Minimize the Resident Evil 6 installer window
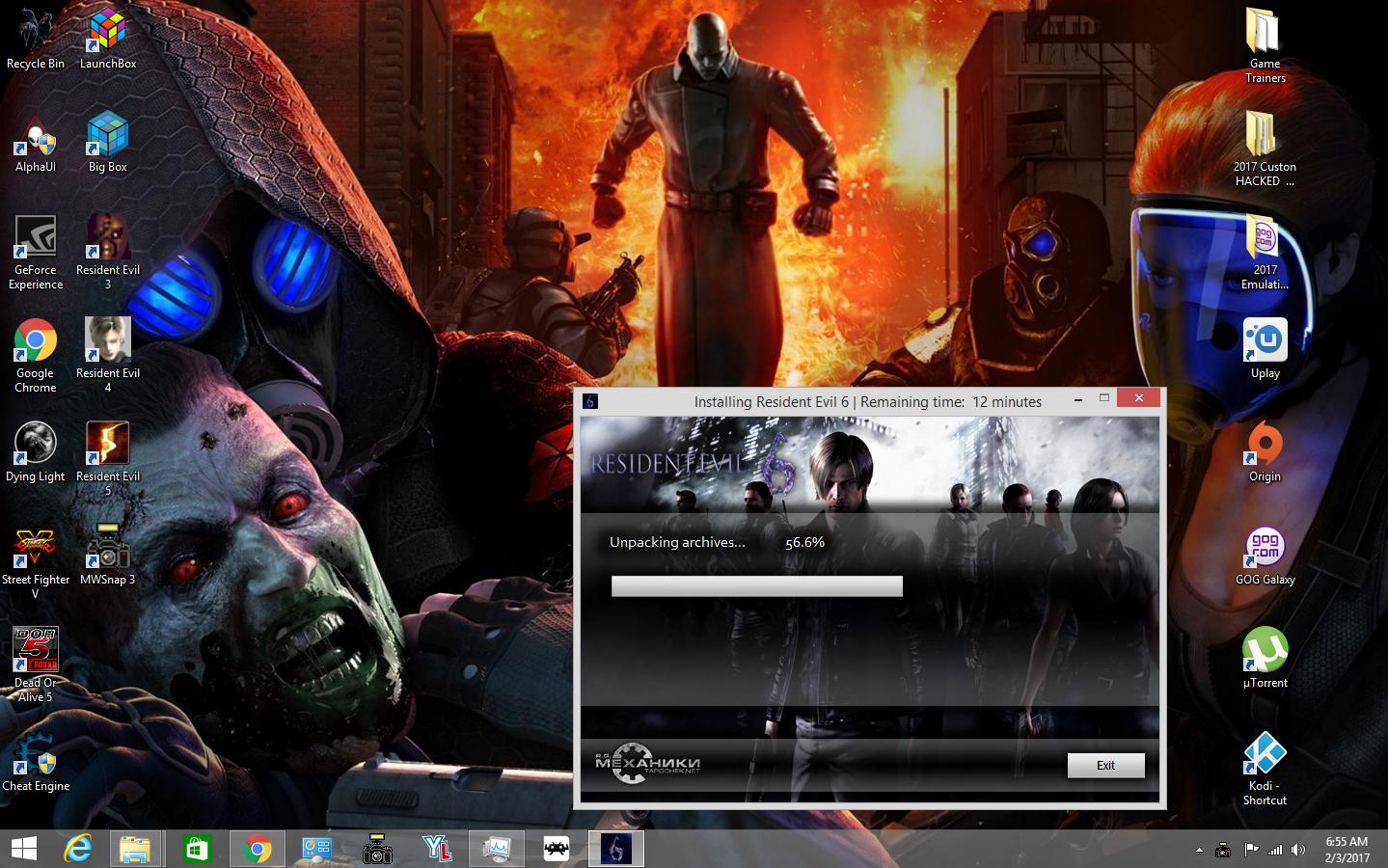1388x868 pixels. pyautogui.click(x=1077, y=399)
